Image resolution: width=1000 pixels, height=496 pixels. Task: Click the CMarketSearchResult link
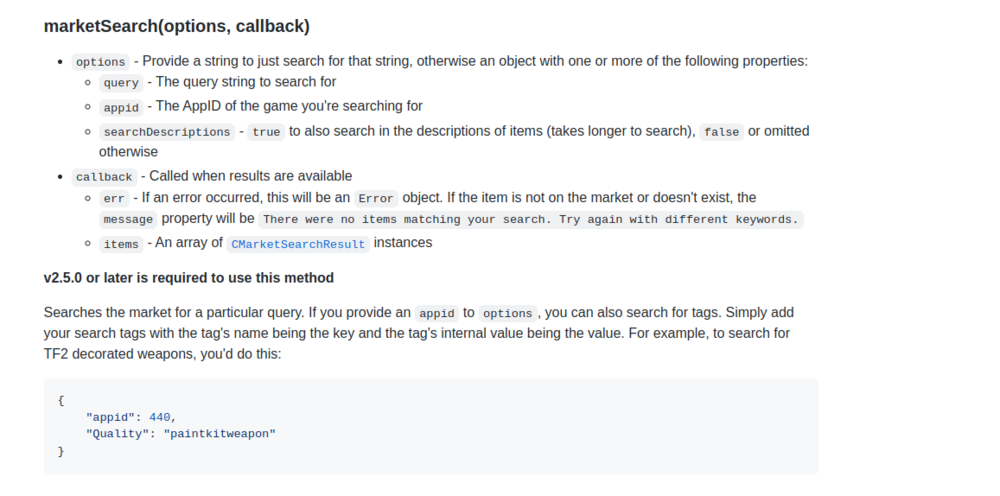(298, 244)
